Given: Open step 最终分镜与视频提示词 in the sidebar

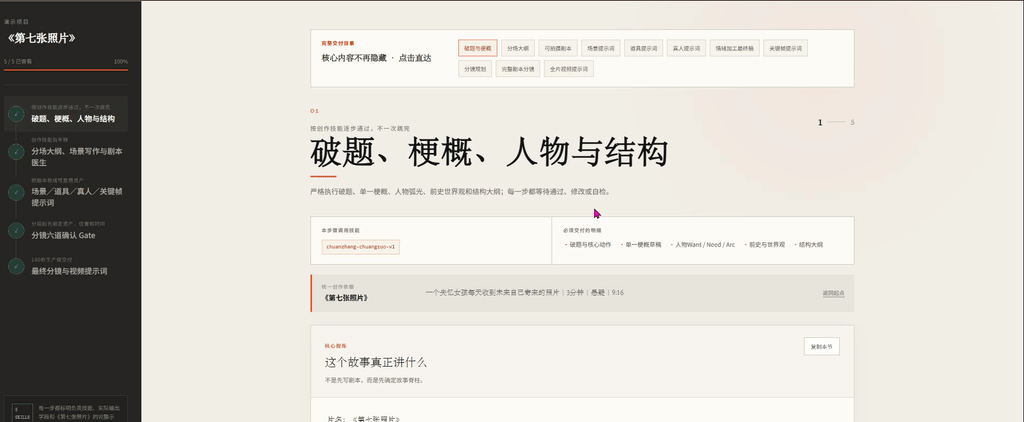Looking at the screenshot, I should pyautogui.click(x=66, y=267).
